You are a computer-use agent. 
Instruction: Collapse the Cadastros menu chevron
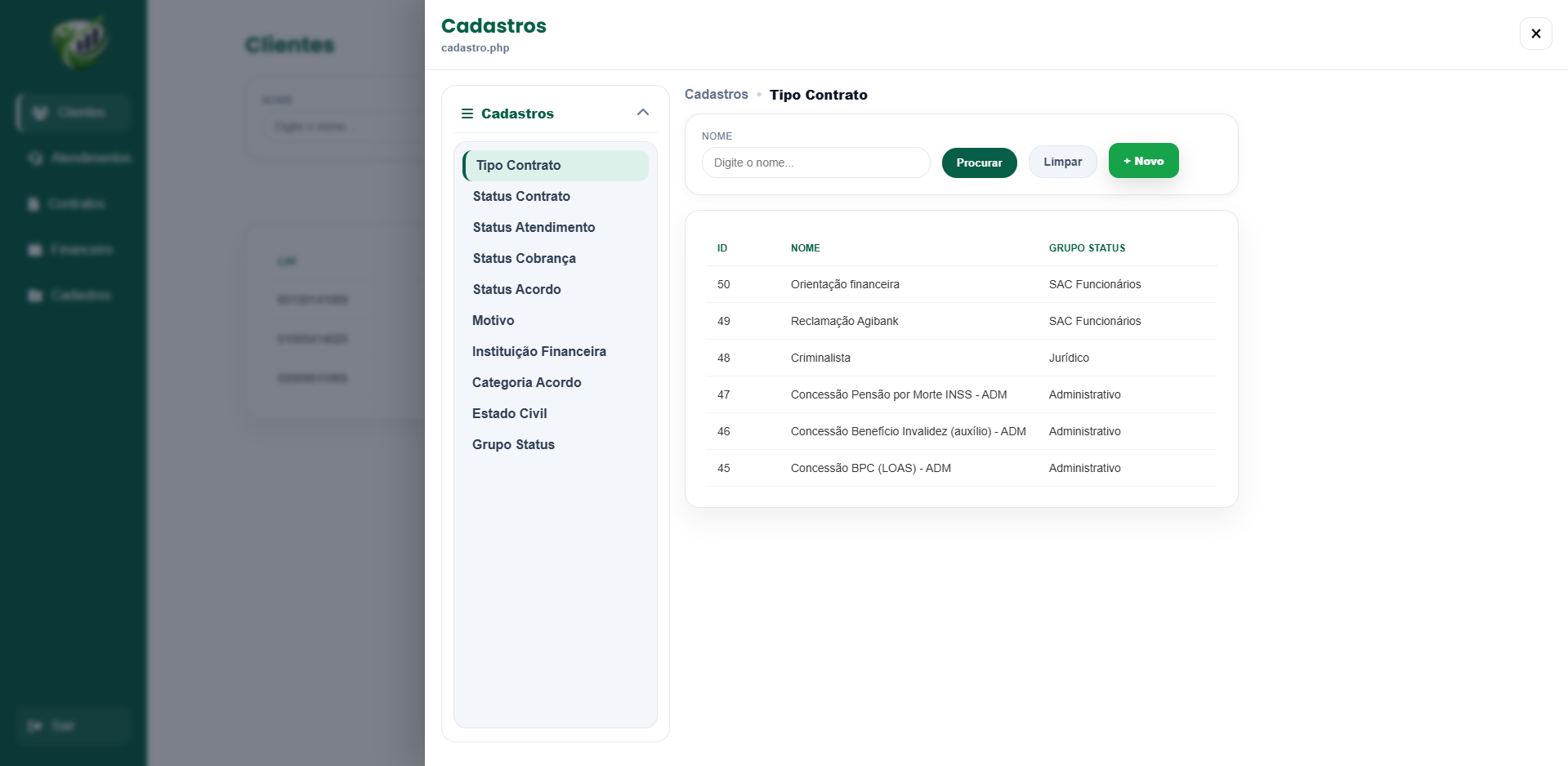click(643, 113)
